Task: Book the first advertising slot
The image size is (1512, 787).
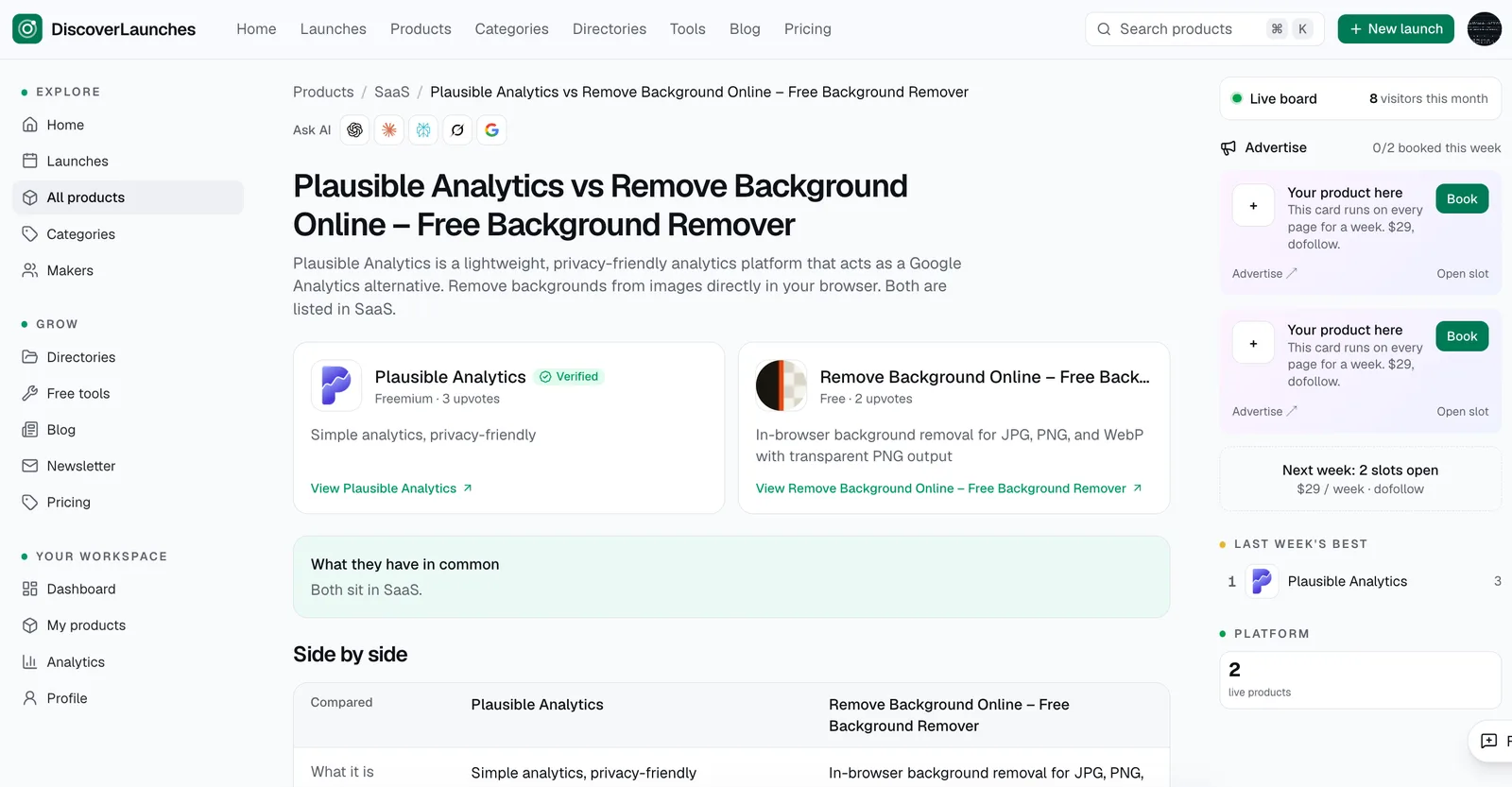Action: tap(1462, 199)
